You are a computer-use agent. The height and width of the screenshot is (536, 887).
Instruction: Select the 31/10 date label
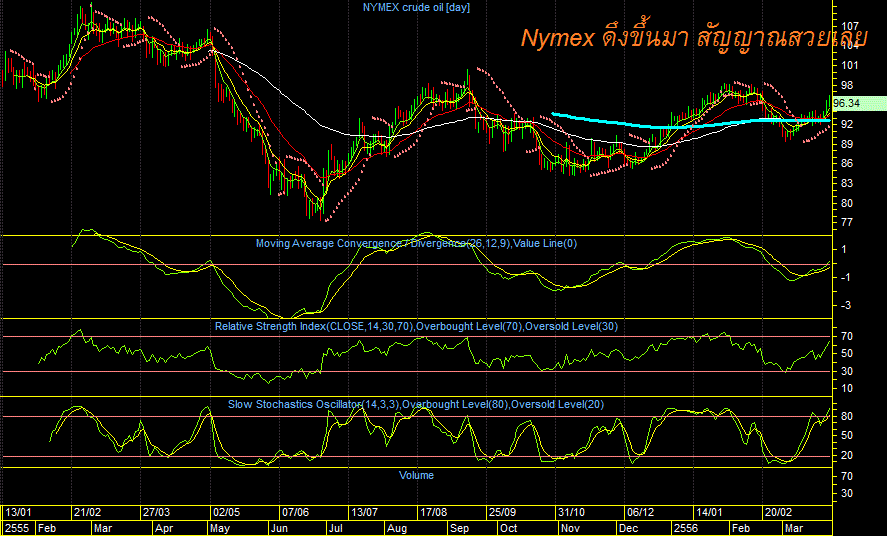pos(572,512)
